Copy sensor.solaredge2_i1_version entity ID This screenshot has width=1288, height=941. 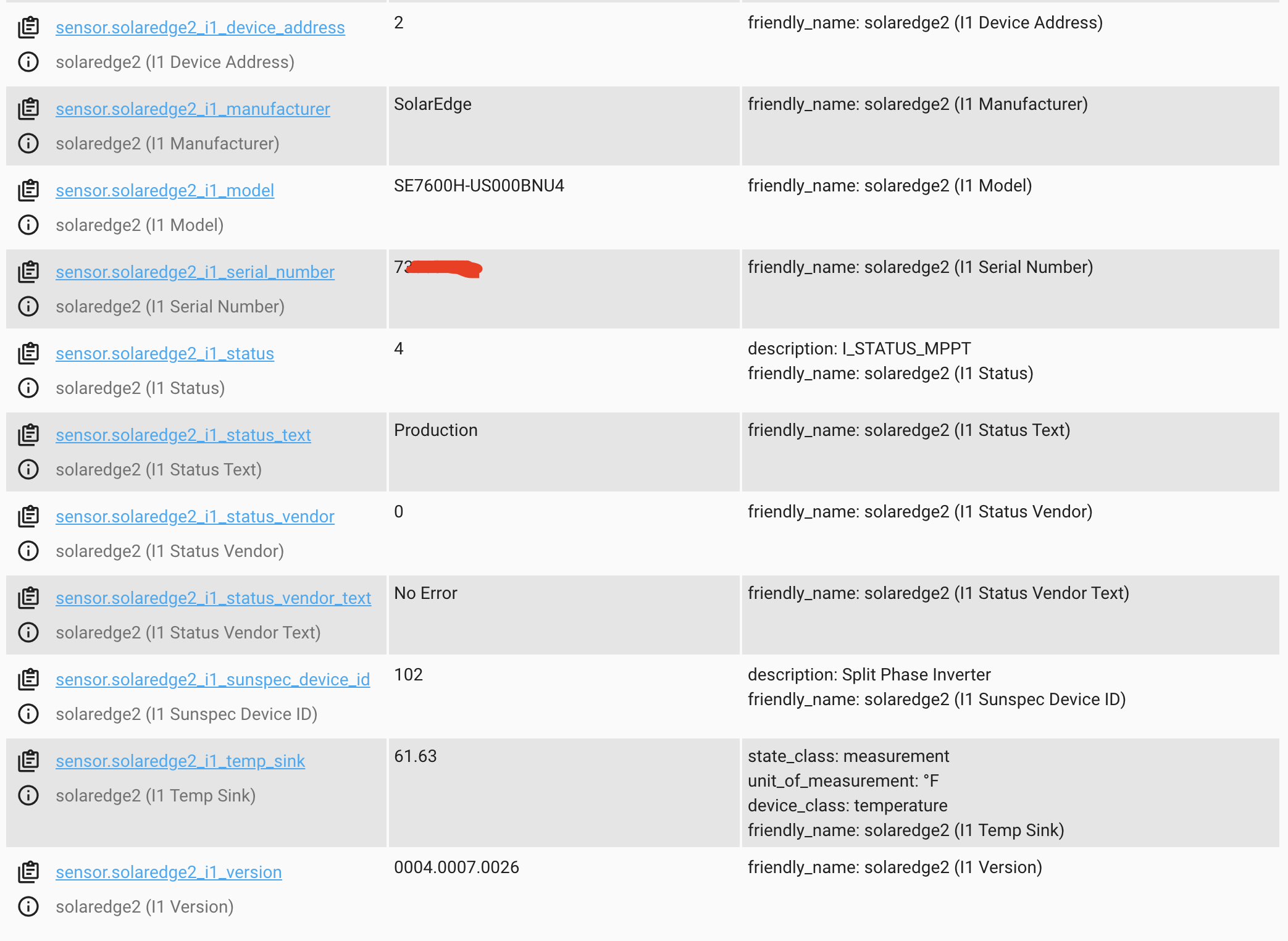28,872
